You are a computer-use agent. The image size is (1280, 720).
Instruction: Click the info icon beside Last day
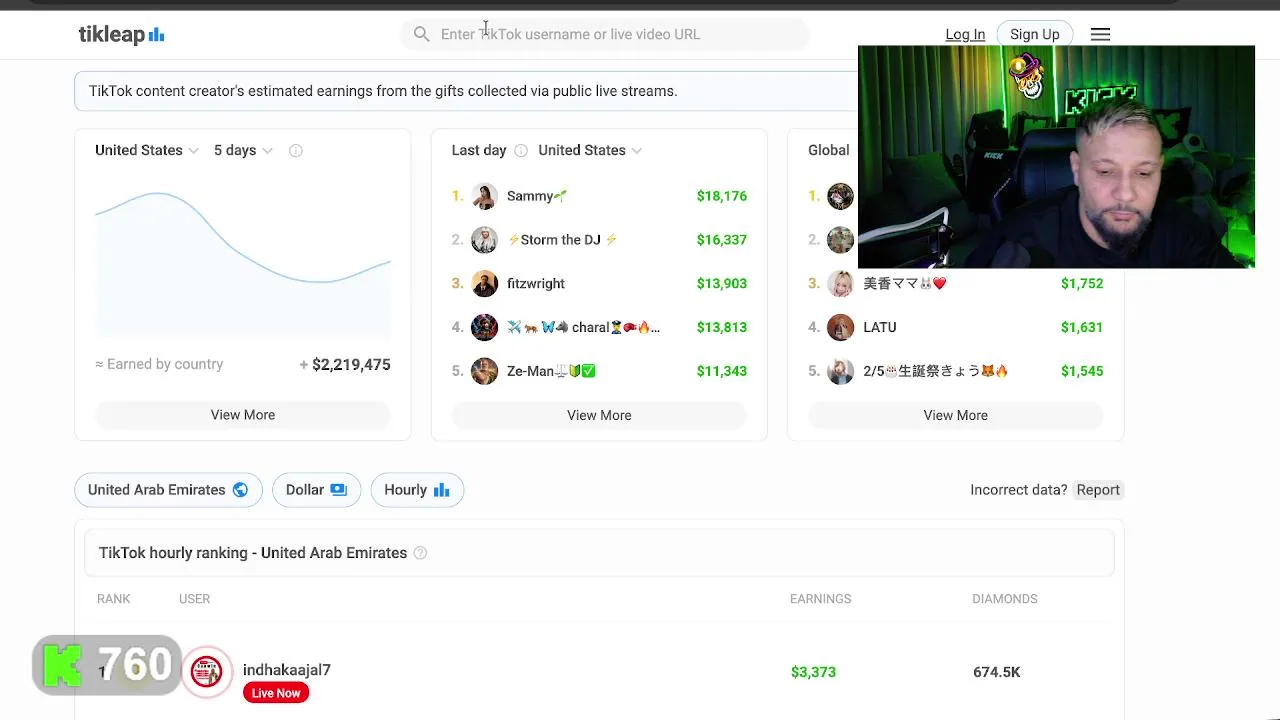click(x=520, y=150)
